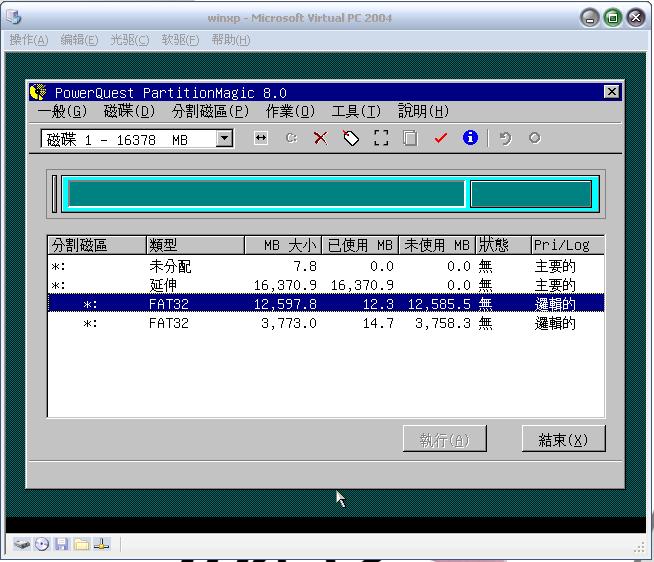Screen dimensions: 654x562
Task: Click the format partition bracket icon
Action: [x=381, y=138]
